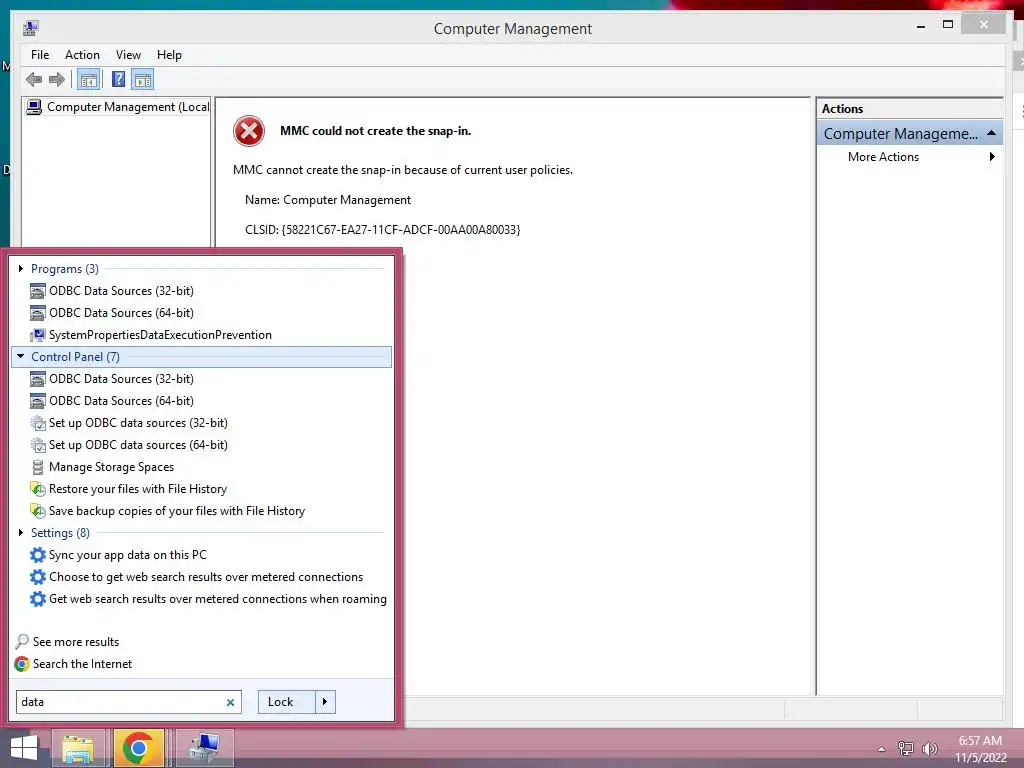Click the Lock button
Viewport: 1024px width, 768px height.
click(x=287, y=702)
